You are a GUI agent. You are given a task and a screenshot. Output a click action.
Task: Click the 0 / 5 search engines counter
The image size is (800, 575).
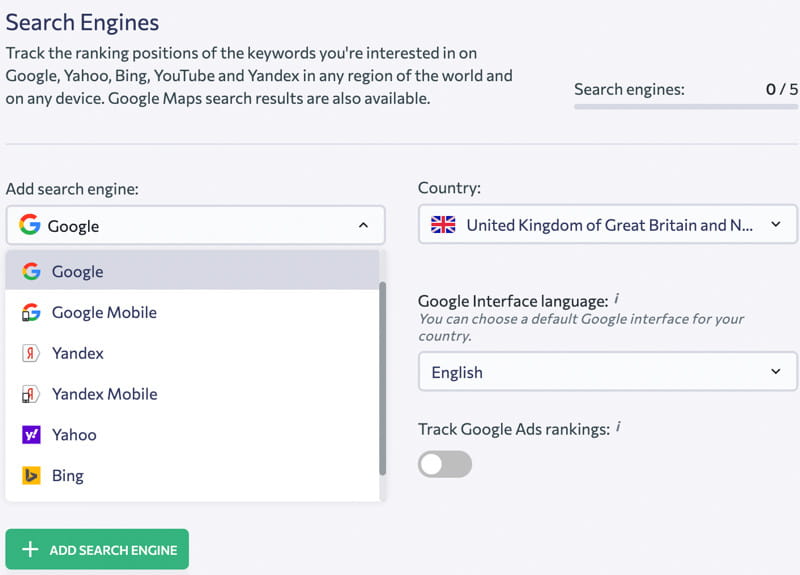coord(782,89)
